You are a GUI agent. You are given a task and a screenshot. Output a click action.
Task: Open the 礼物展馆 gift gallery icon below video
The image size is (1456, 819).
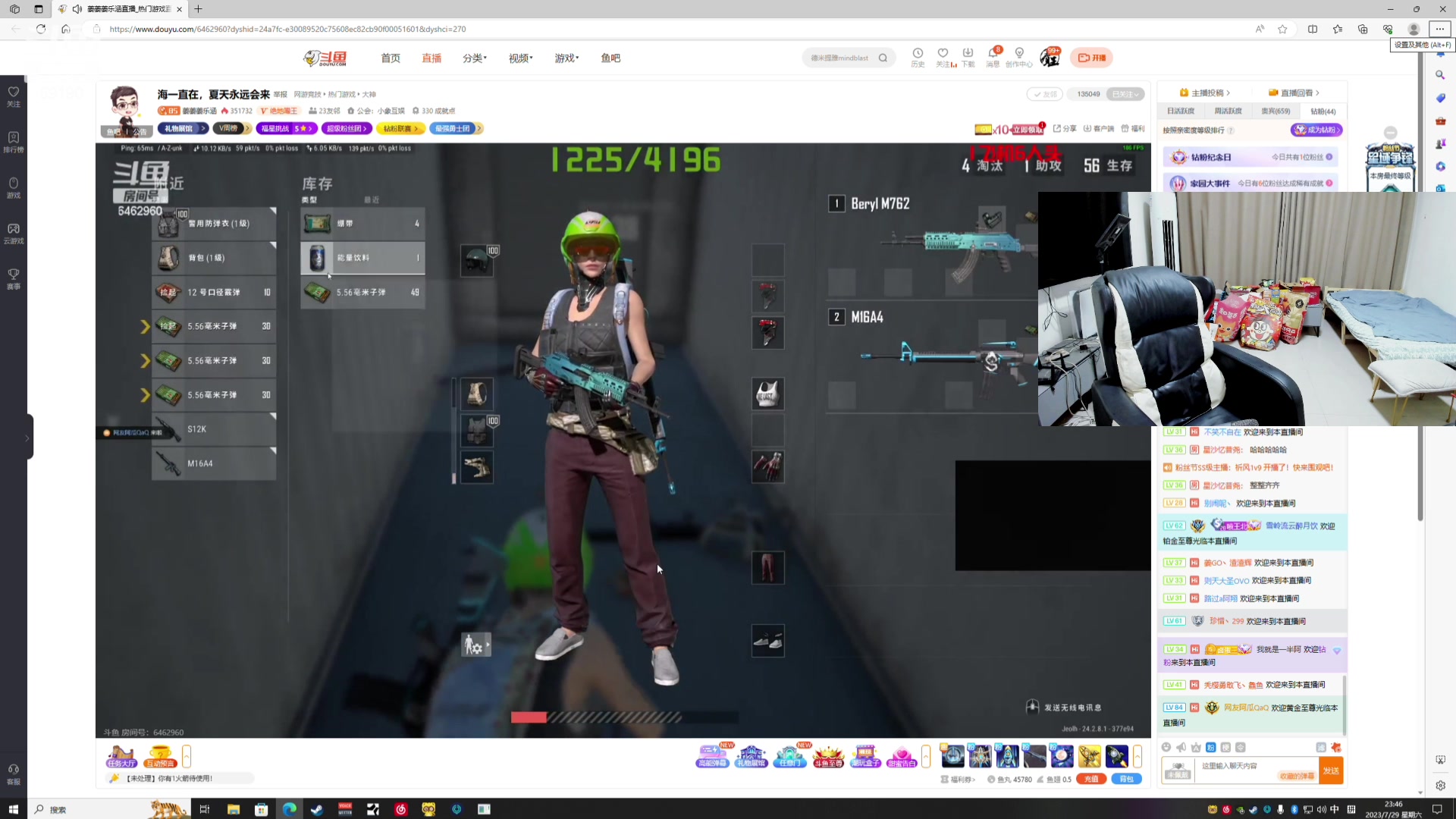[751, 756]
